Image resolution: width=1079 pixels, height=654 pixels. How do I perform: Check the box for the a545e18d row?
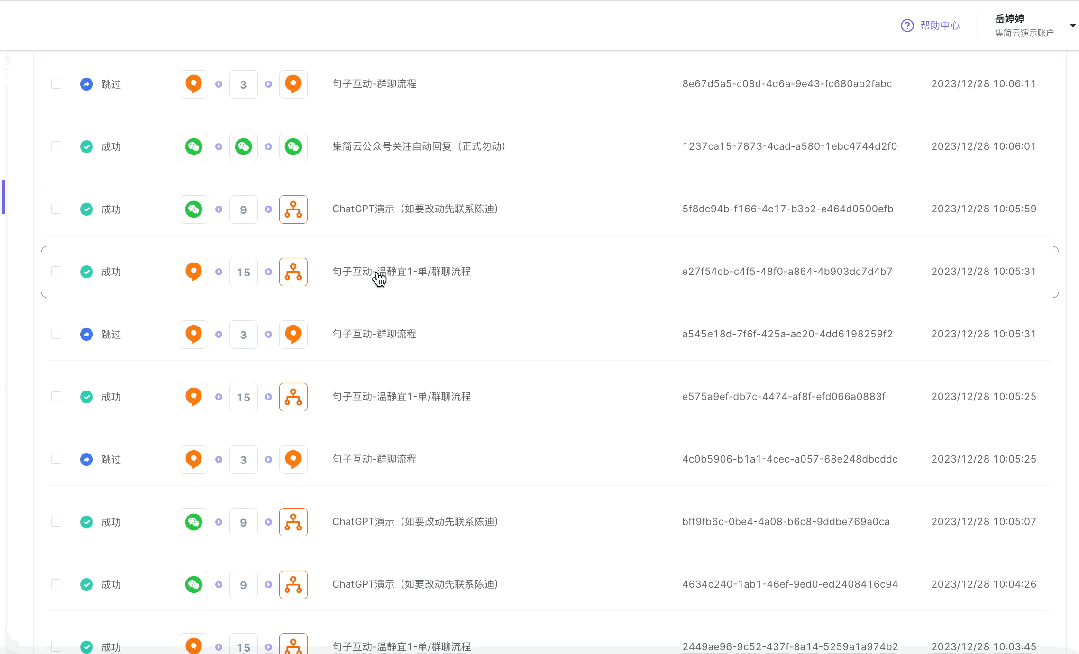[x=56, y=334]
